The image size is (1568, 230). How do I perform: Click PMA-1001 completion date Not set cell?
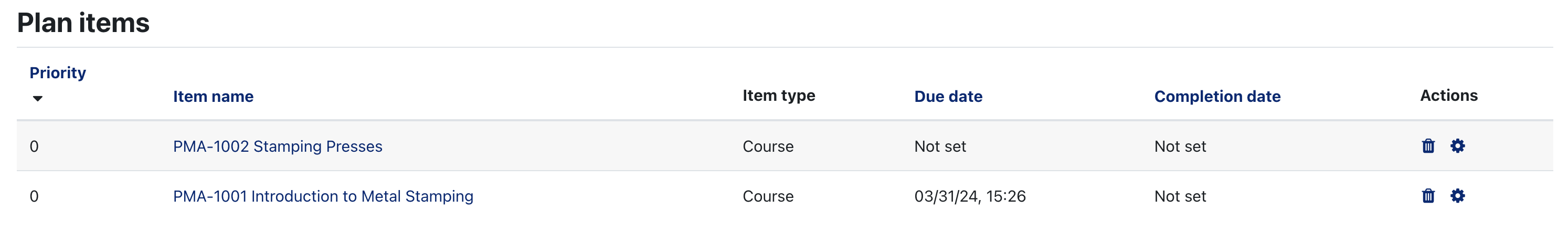[x=1180, y=196]
